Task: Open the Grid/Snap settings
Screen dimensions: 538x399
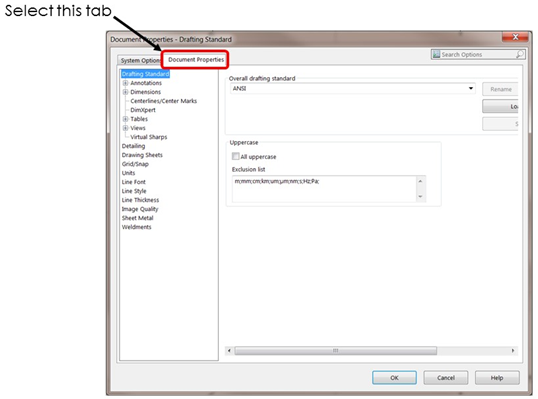Action: click(135, 164)
